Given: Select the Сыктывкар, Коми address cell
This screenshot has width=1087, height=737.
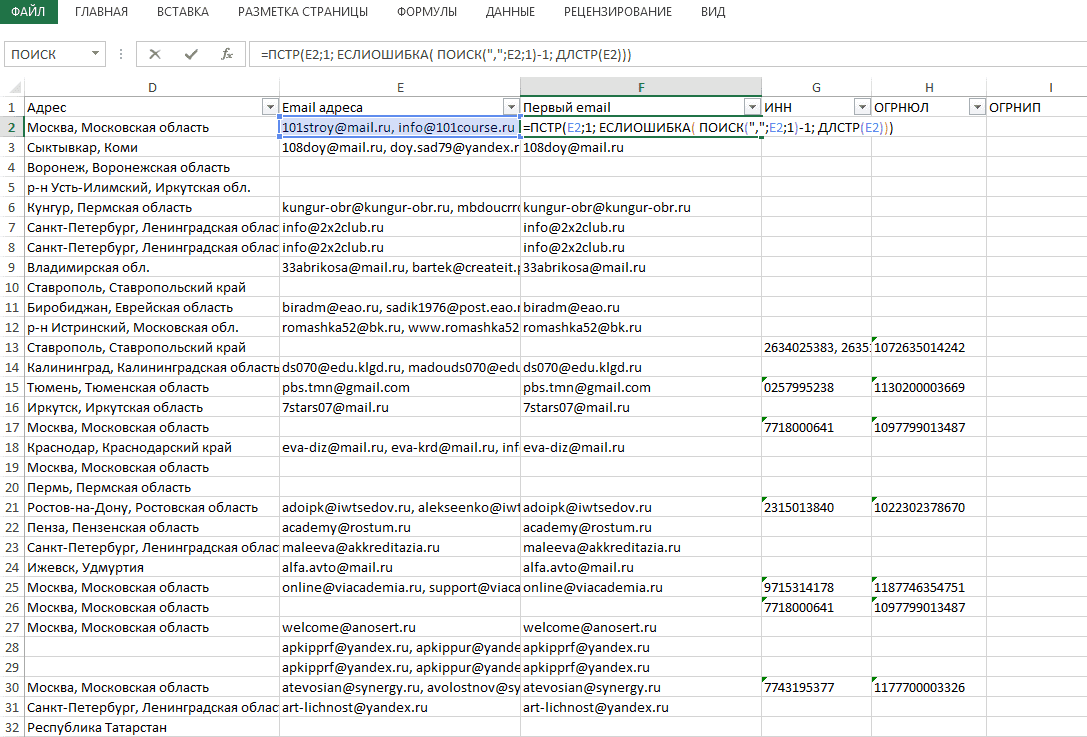Looking at the screenshot, I should [x=153, y=148].
